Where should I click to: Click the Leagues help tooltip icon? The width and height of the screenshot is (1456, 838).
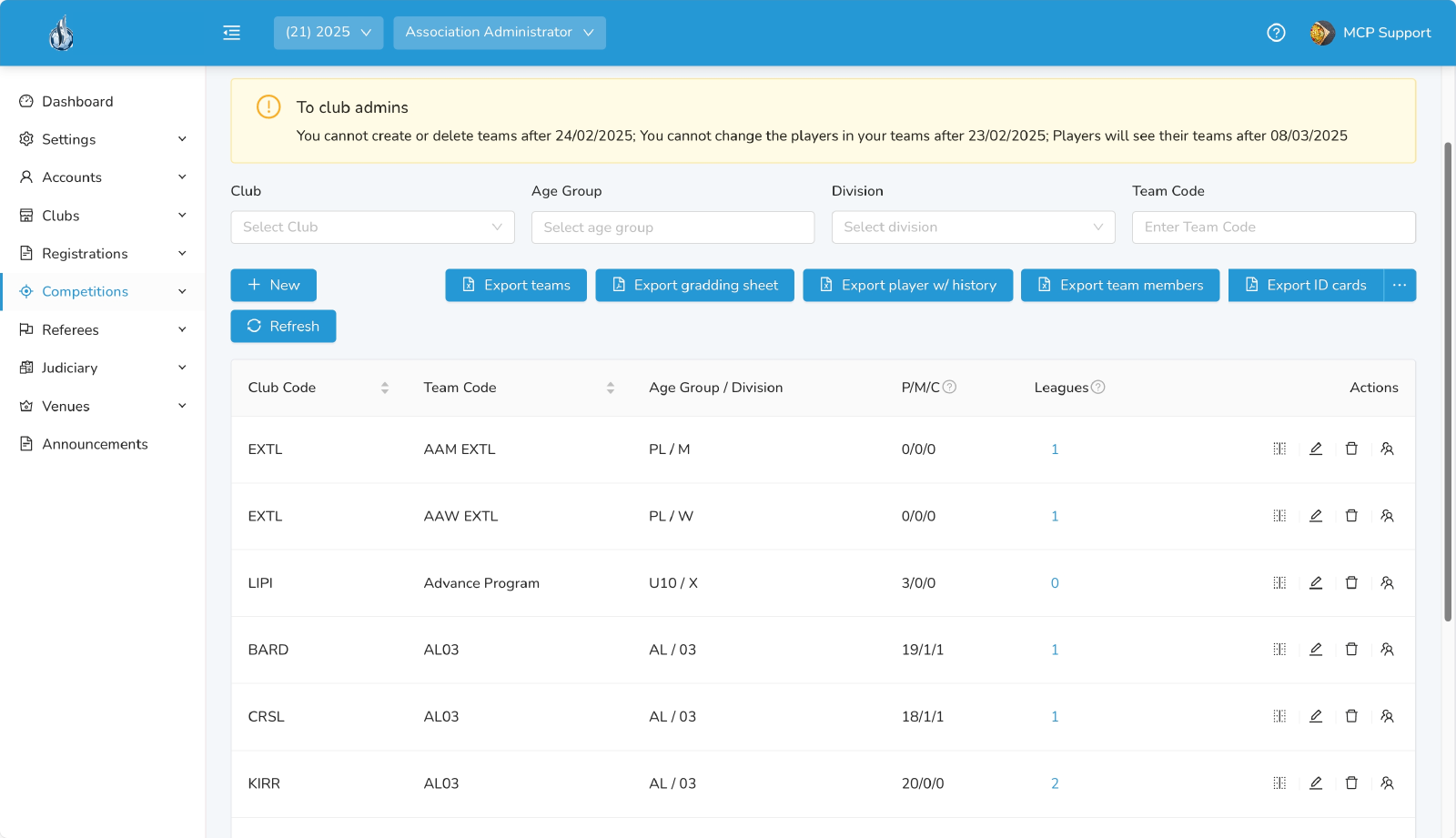click(1098, 387)
